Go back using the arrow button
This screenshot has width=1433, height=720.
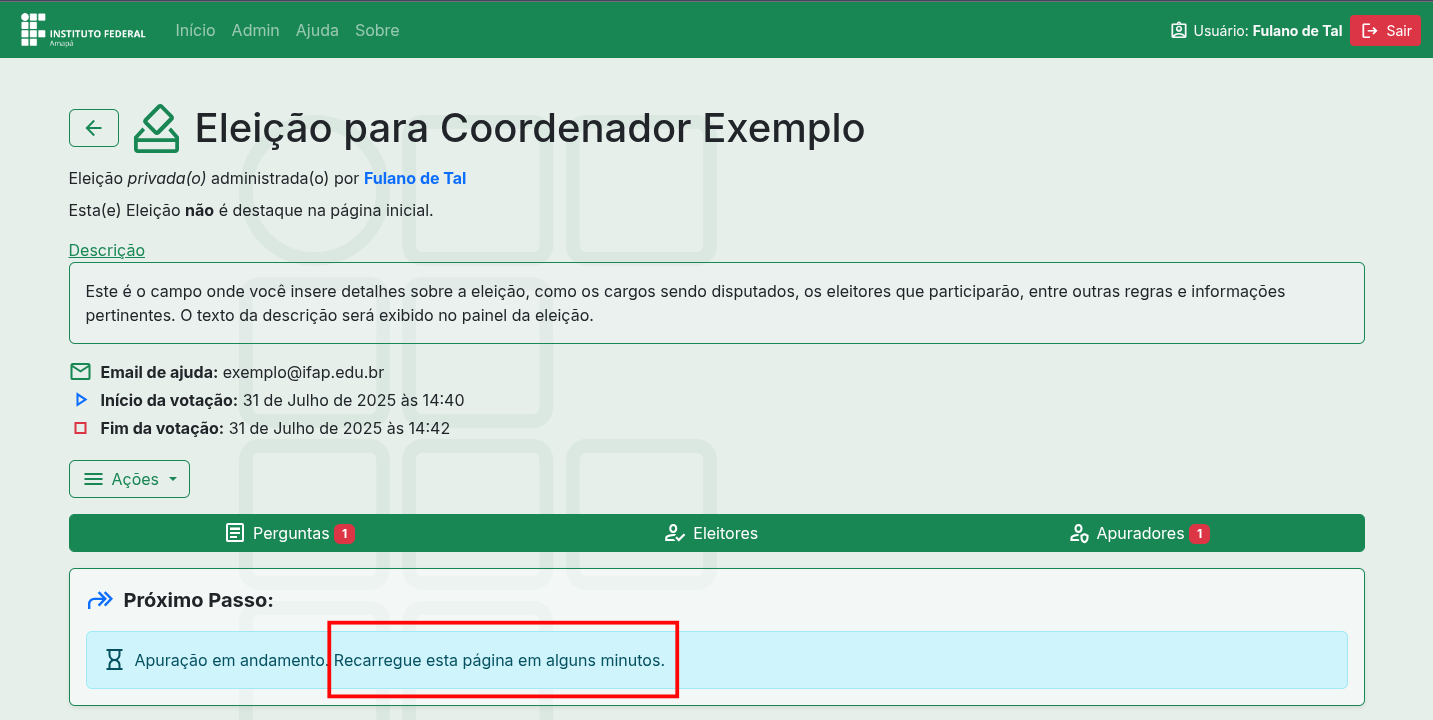point(94,128)
